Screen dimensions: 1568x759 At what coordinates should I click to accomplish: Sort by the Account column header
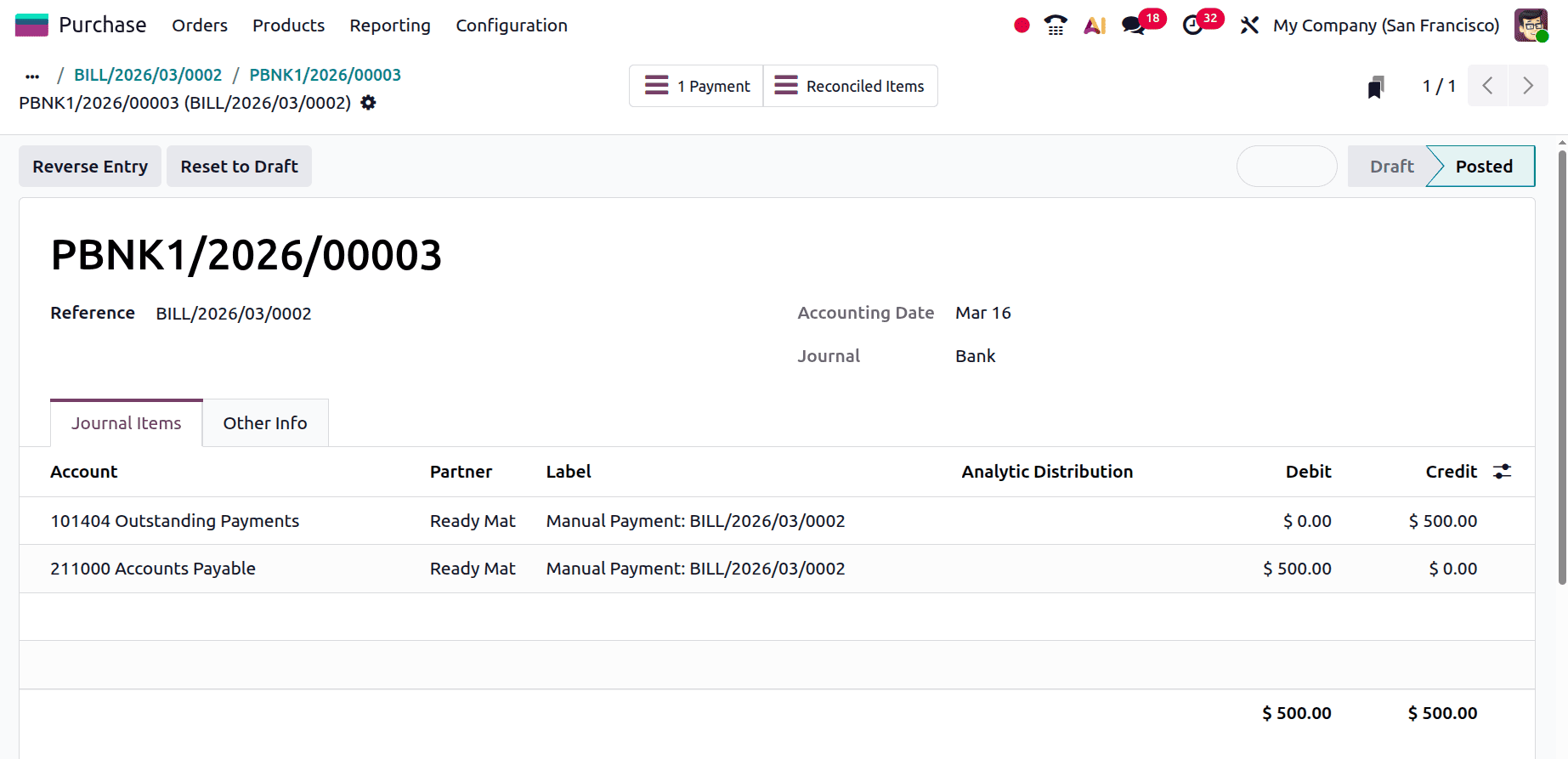click(x=84, y=472)
